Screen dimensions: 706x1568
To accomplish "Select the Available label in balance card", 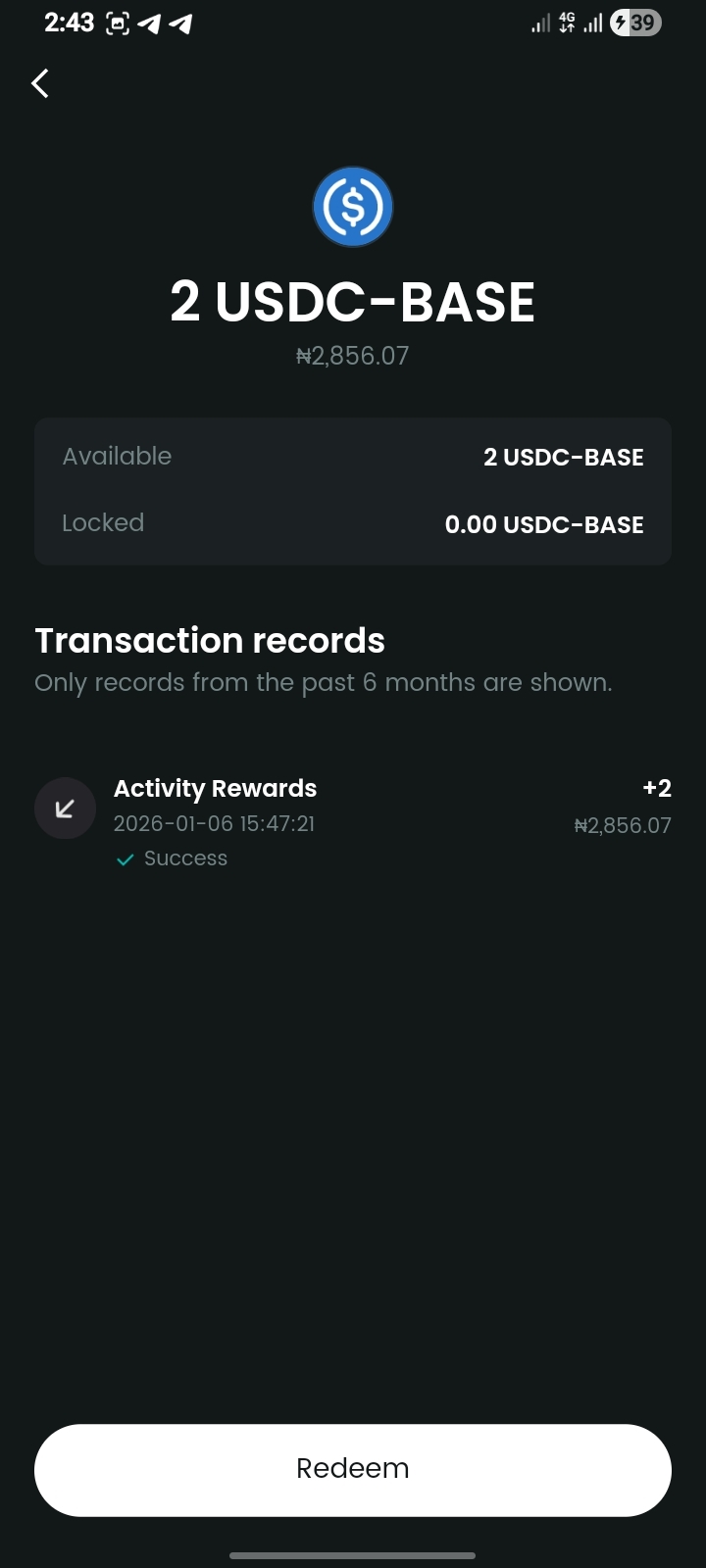I will click(x=117, y=457).
